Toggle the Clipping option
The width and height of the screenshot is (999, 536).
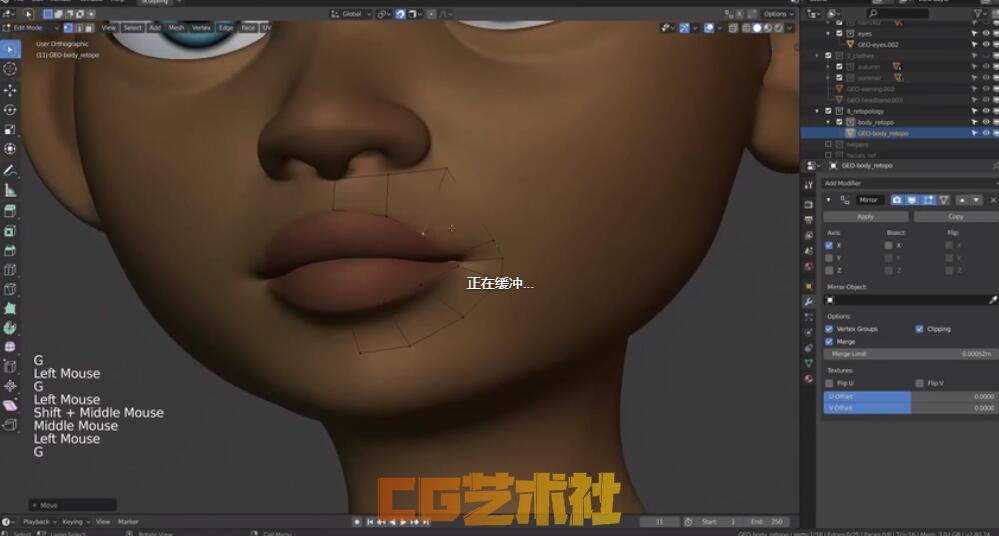coord(919,329)
